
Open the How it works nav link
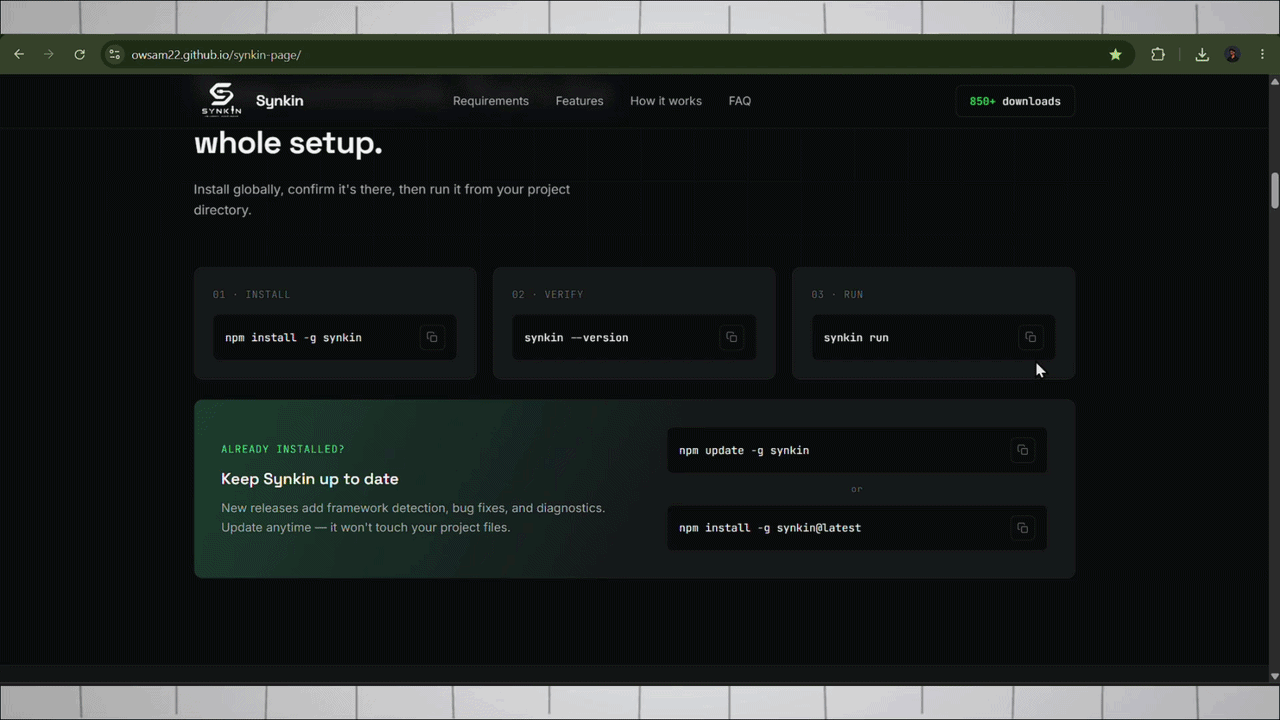pos(666,101)
